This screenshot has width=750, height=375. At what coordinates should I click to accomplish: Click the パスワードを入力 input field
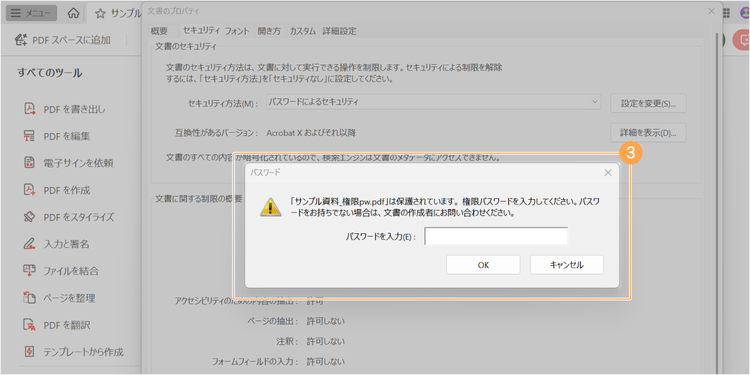[496, 236]
